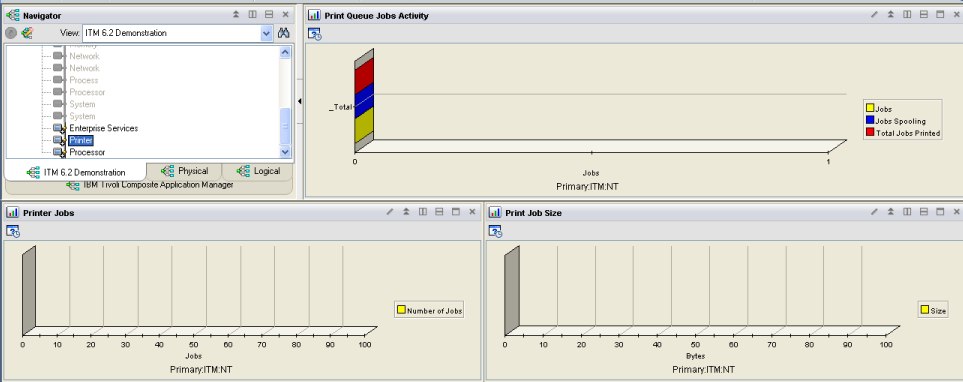Click the Navigator update pending icon
The width and height of the screenshot is (963, 382).
[11, 33]
